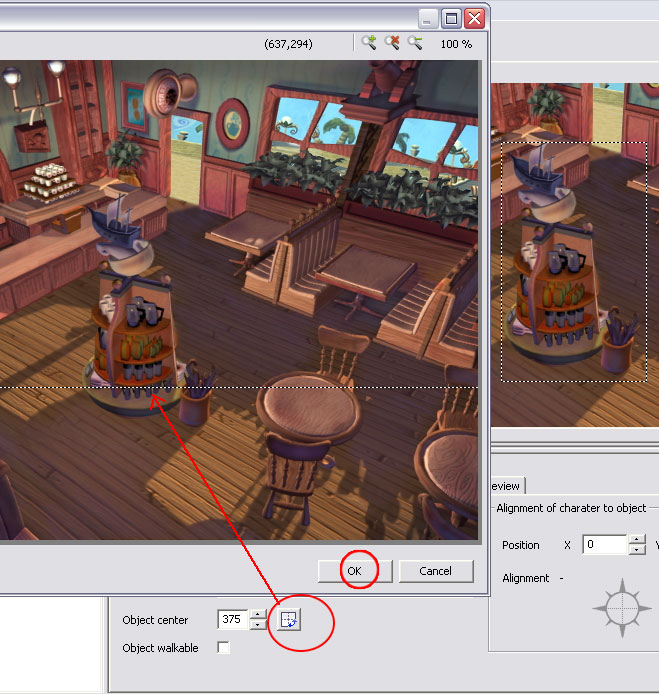Click the Alignment of charater to object label
This screenshot has width=659, height=694.
[x=571, y=508]
